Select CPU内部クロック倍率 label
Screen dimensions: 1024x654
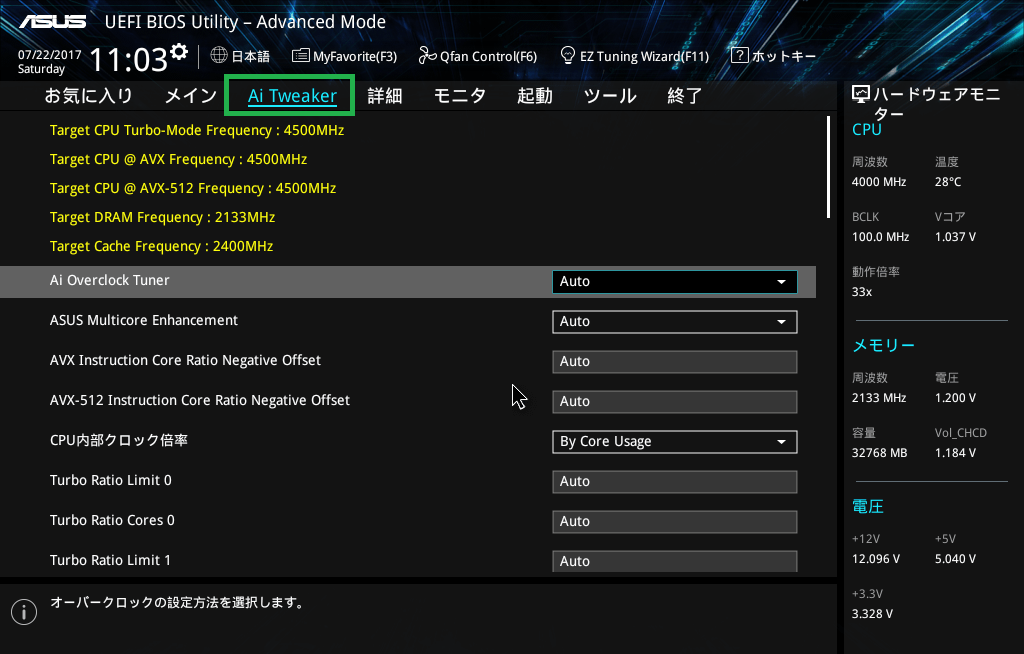pyautogui.click(x=119, y=440)
